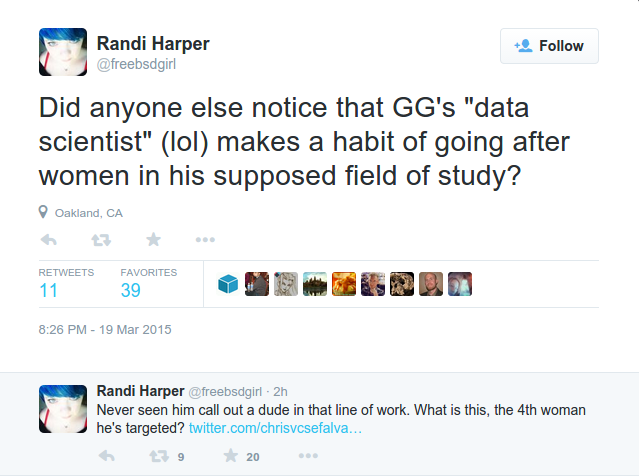Retweet the main tweet
The height and width of the screenshot is (476, 639).
click(x=101, y=240)
